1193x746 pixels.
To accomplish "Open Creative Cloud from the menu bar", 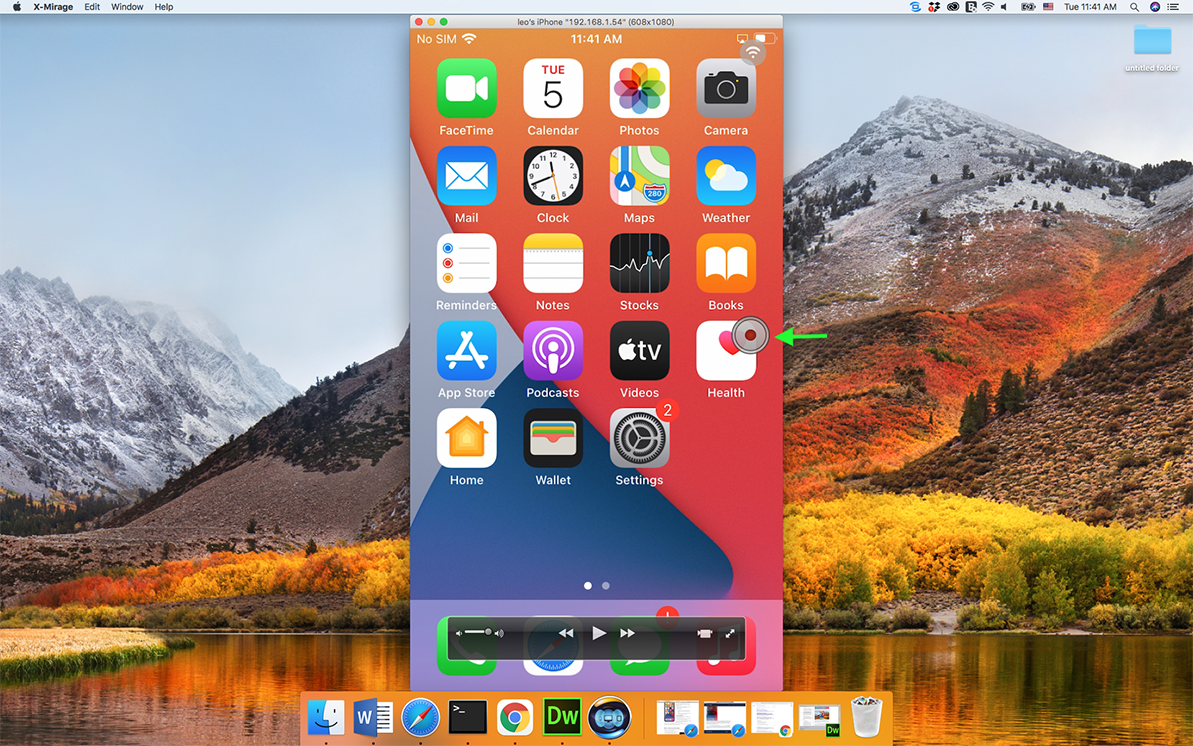I will pyautogui.click(x=953, y=7).
